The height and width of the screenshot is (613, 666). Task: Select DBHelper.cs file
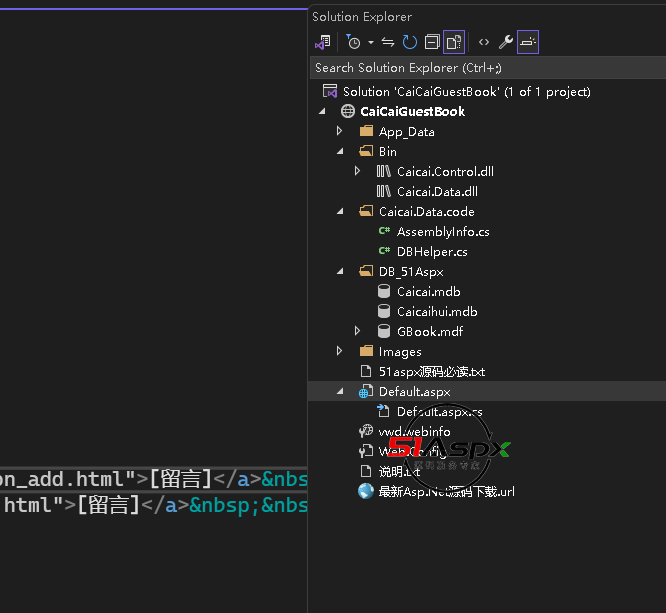pos(431,251)
